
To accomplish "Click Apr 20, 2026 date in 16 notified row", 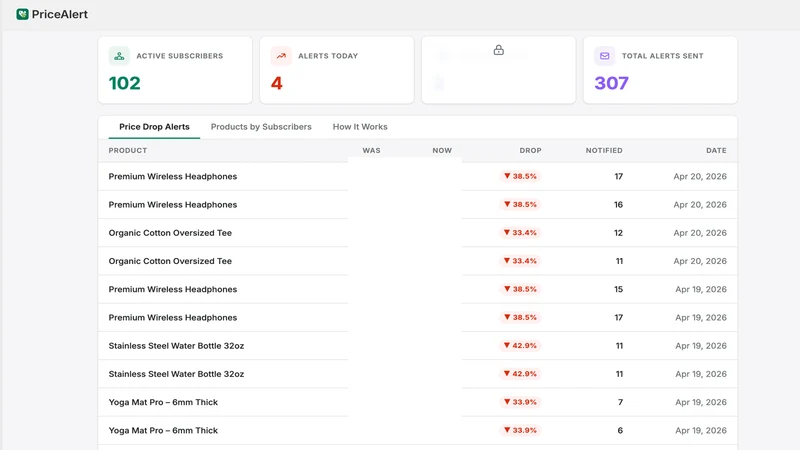I will (x=700, y=205).
